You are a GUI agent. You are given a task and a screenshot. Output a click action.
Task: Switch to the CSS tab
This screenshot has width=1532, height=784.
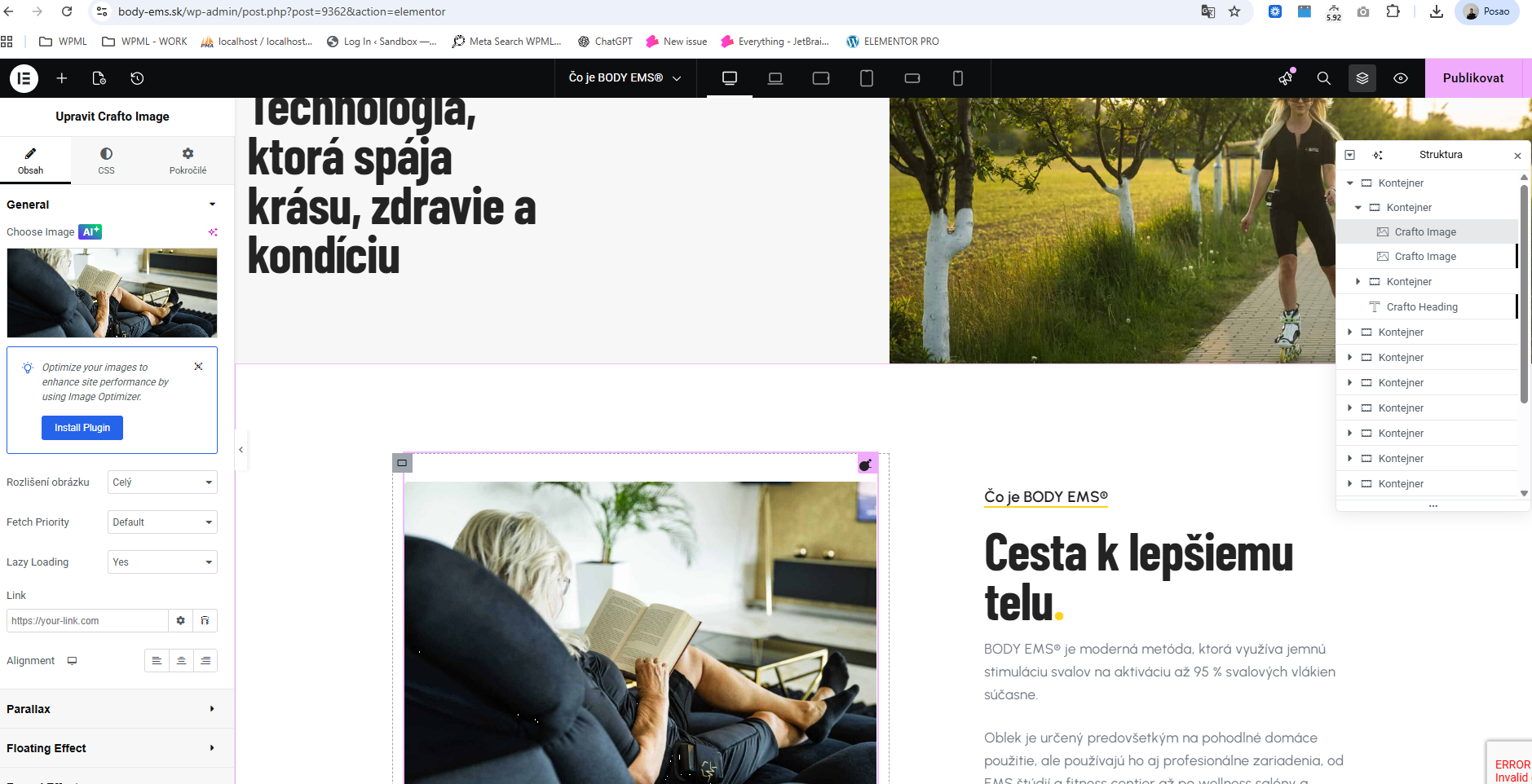tap(106, 161)
